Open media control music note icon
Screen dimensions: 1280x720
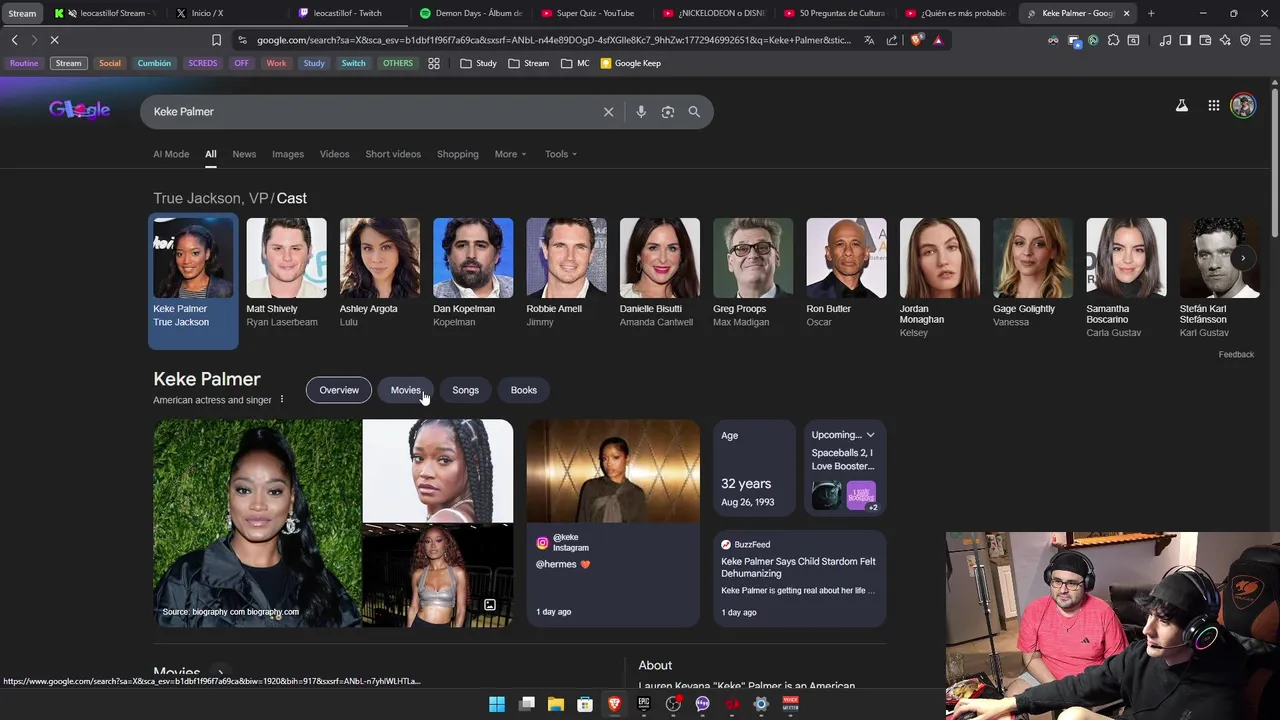pyautogui.click(x=1165, y=40)
